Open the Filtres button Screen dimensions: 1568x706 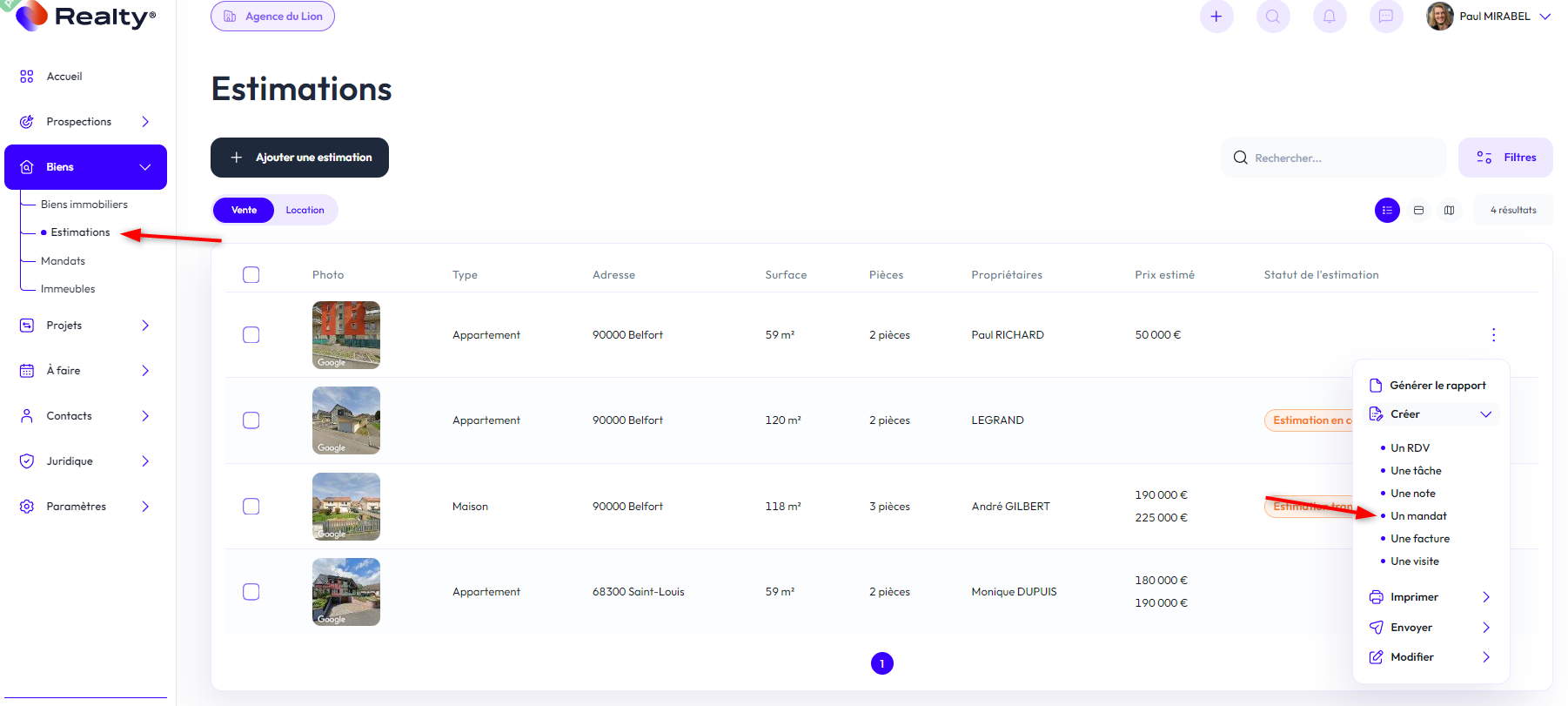point(1505,158)
